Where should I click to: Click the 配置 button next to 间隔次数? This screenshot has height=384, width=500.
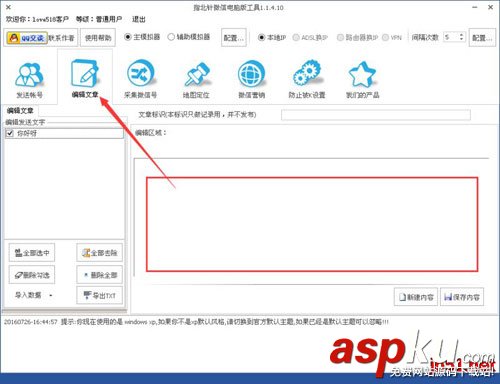(482, 38)
